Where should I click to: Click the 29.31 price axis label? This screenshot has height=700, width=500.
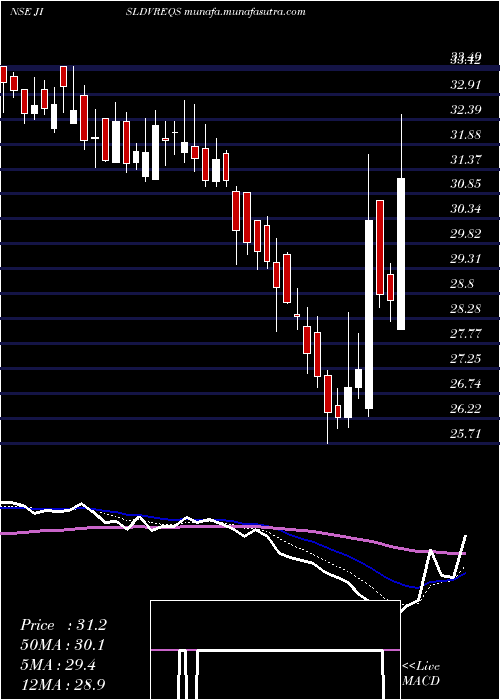click(x=466, y=259)
